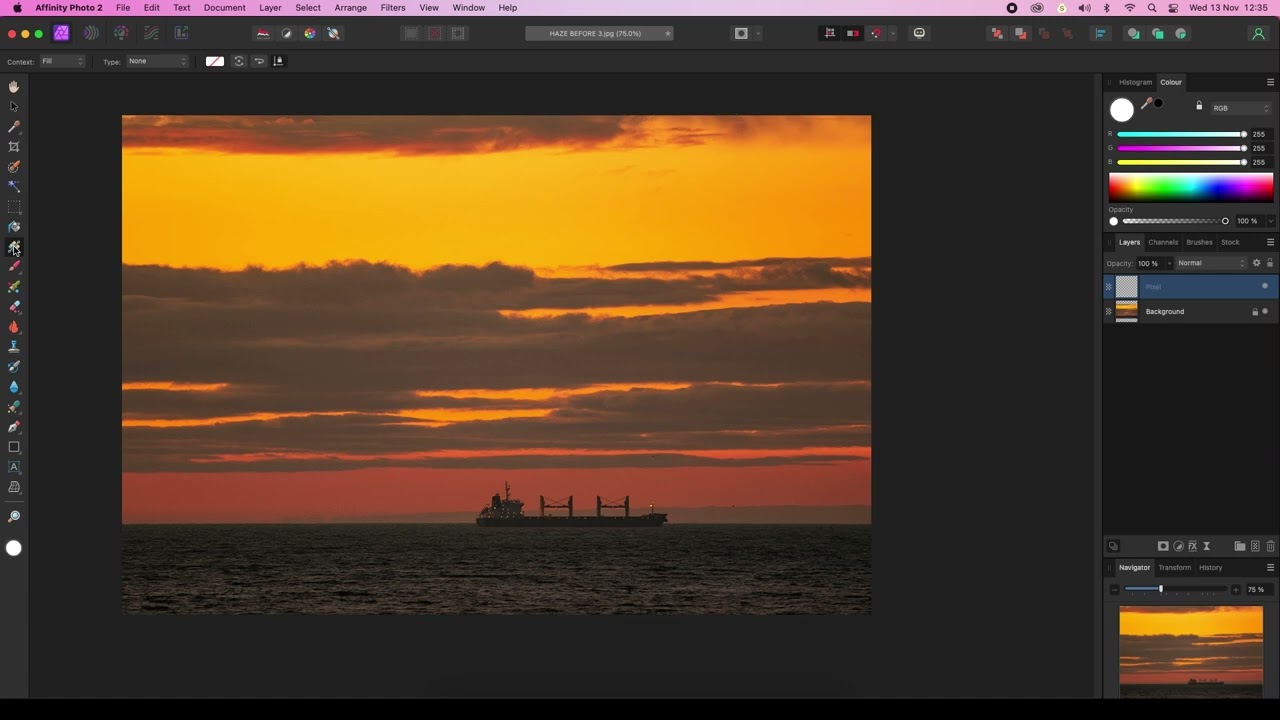Add a live filter layer
This screenshot has width=1280, height=720.
click(1207, 546)
